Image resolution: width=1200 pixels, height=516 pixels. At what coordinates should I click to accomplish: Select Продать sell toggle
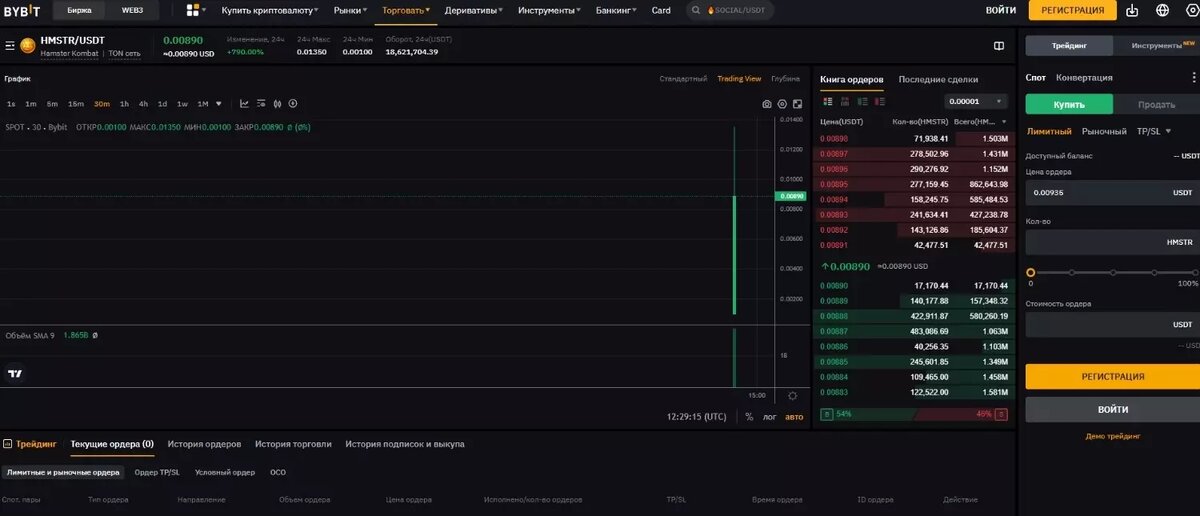[1156, 104]
